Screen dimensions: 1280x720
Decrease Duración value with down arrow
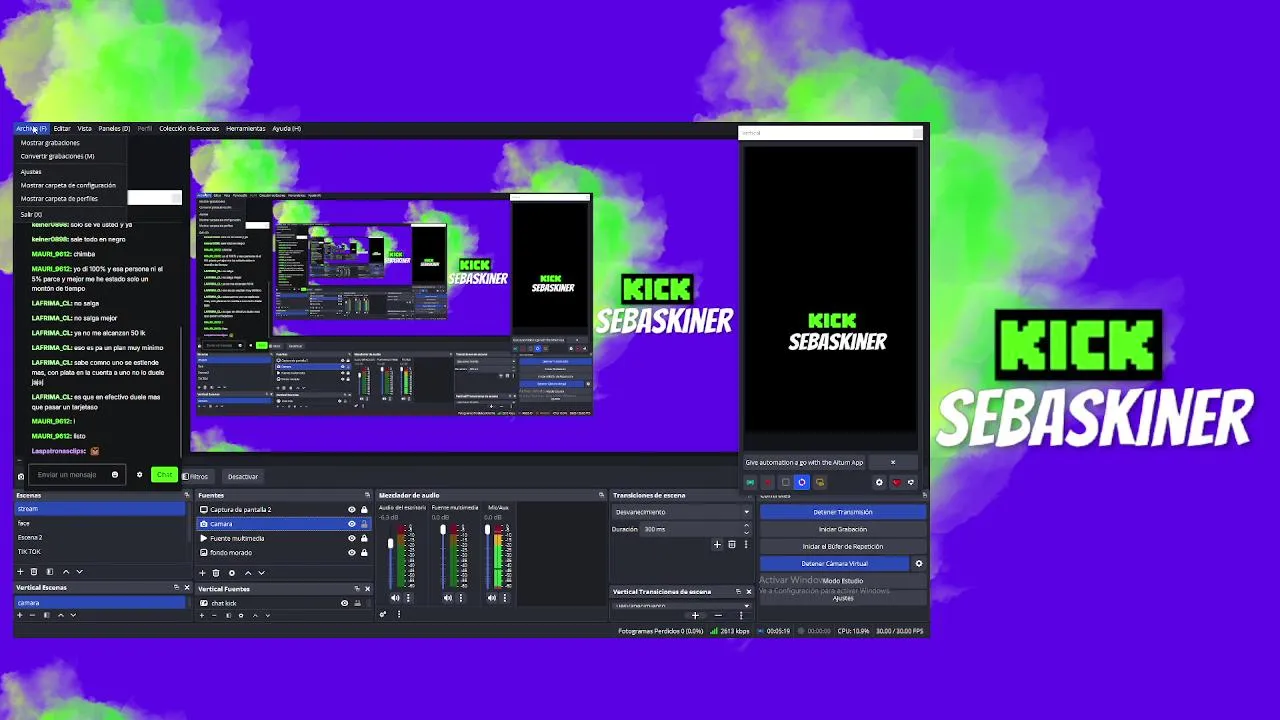point(747,532)
